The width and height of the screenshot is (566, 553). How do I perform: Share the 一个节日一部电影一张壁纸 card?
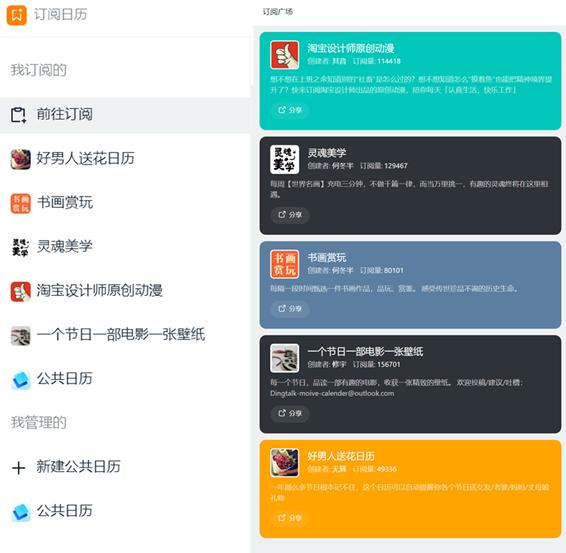click(x=290, y=413)
